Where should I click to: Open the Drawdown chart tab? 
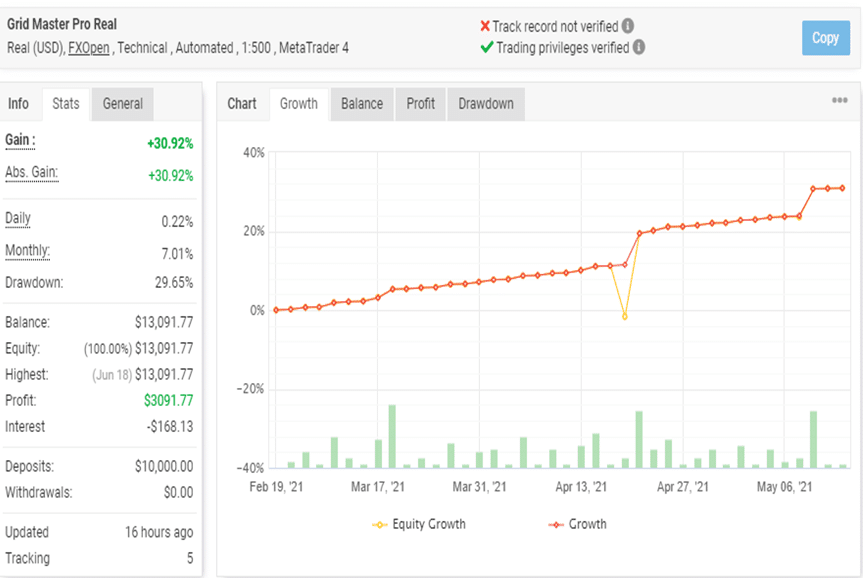(x=486, y=103)
